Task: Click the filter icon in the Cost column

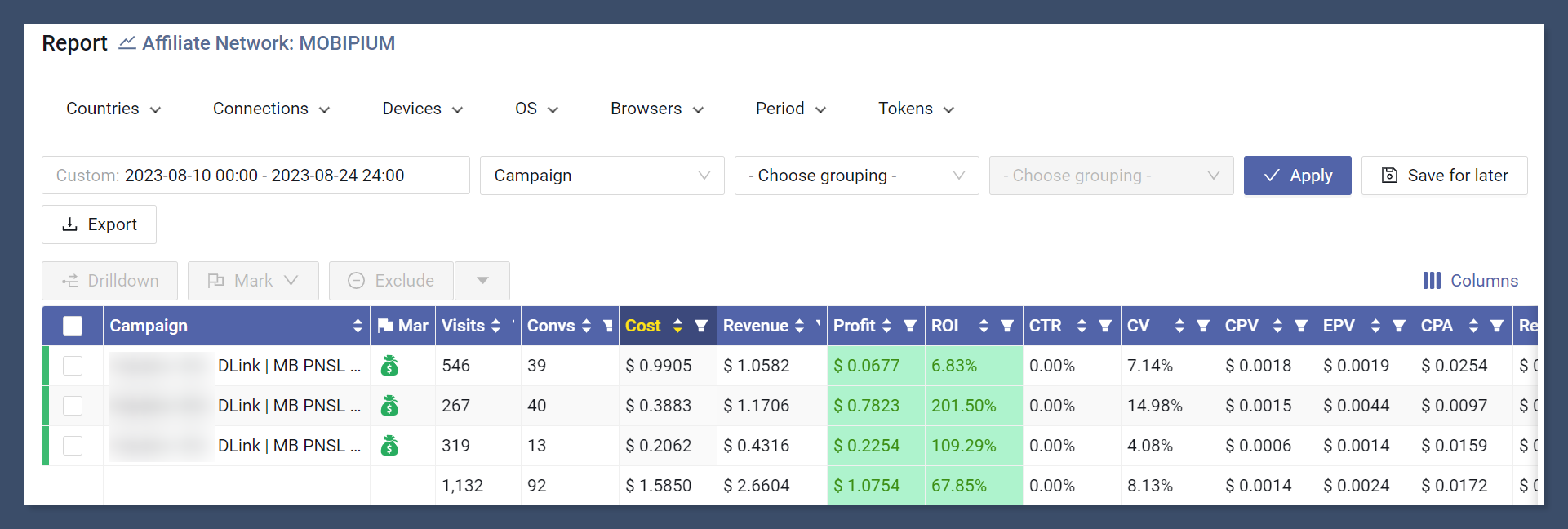Action: (700, 326)
